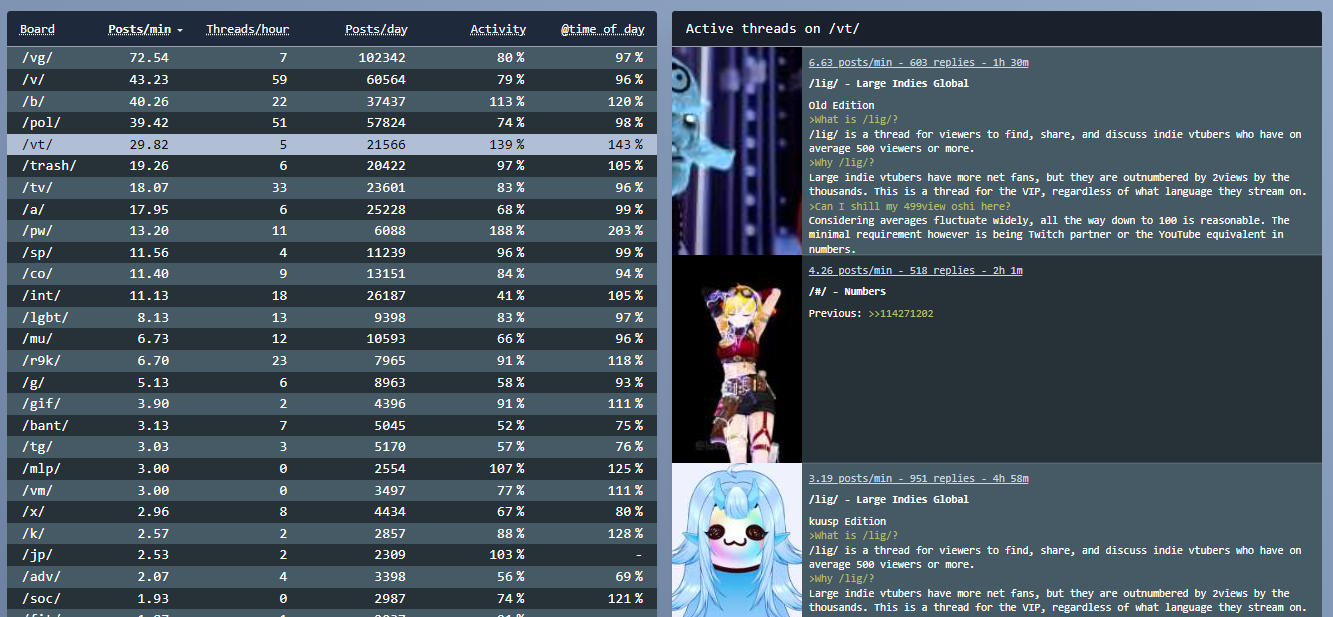
Task: Select the /pol/ board row
Action: coord(332,123)
